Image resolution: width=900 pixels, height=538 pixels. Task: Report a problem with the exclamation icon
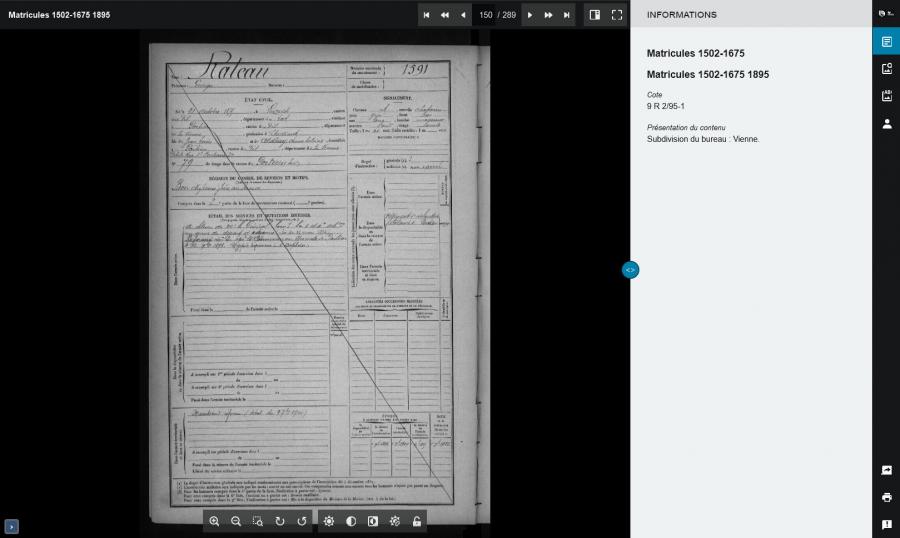tap(886, 524)
